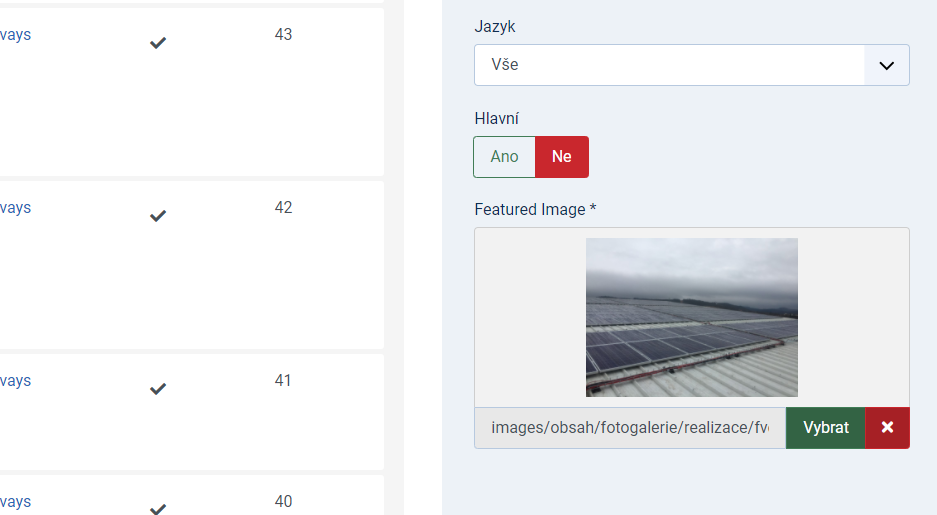Open the Jazyk dropdown showing Vše
This screenshot has height=515, width=937.
[691, 65]
